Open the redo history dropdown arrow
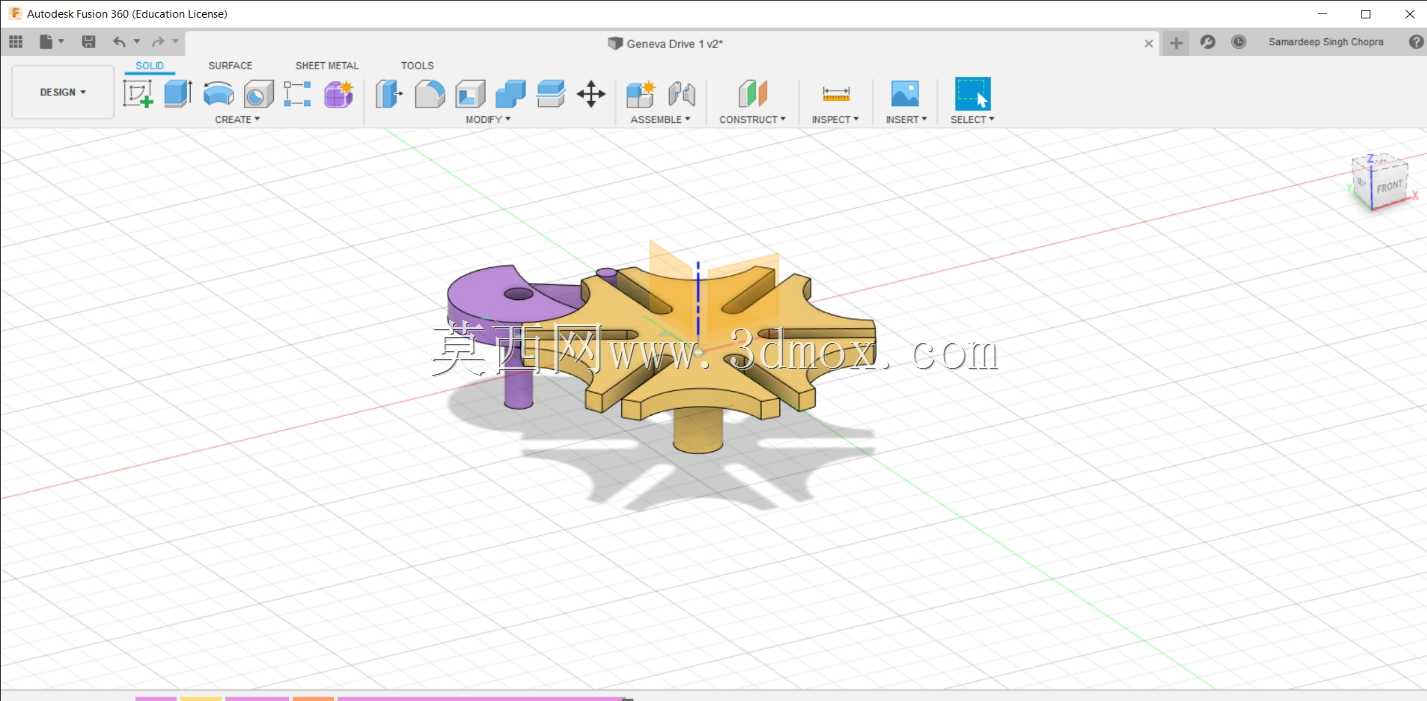This screenshot has height=701, width=1427. [176, 42]
